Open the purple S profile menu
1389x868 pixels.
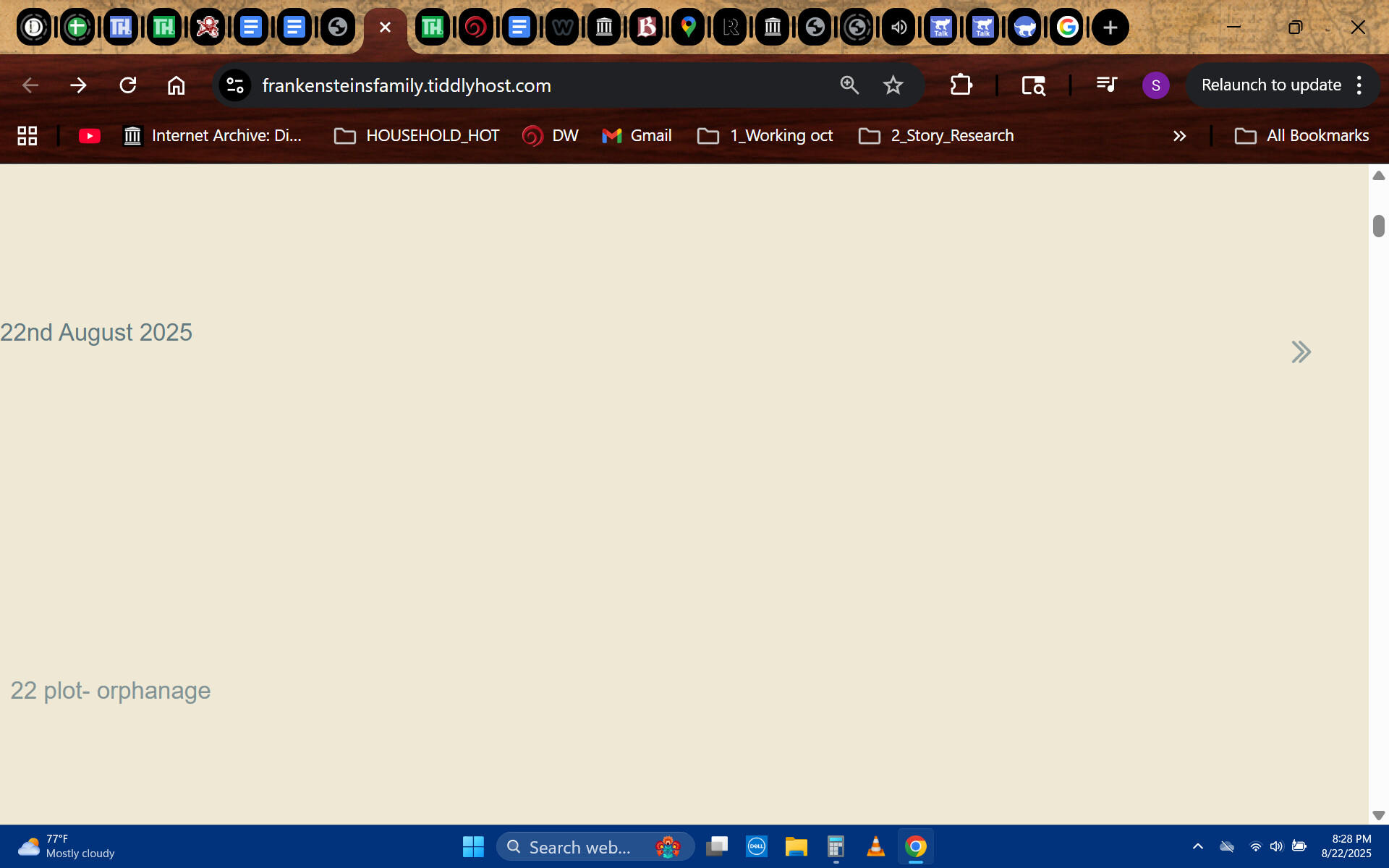click(1155, 85)
